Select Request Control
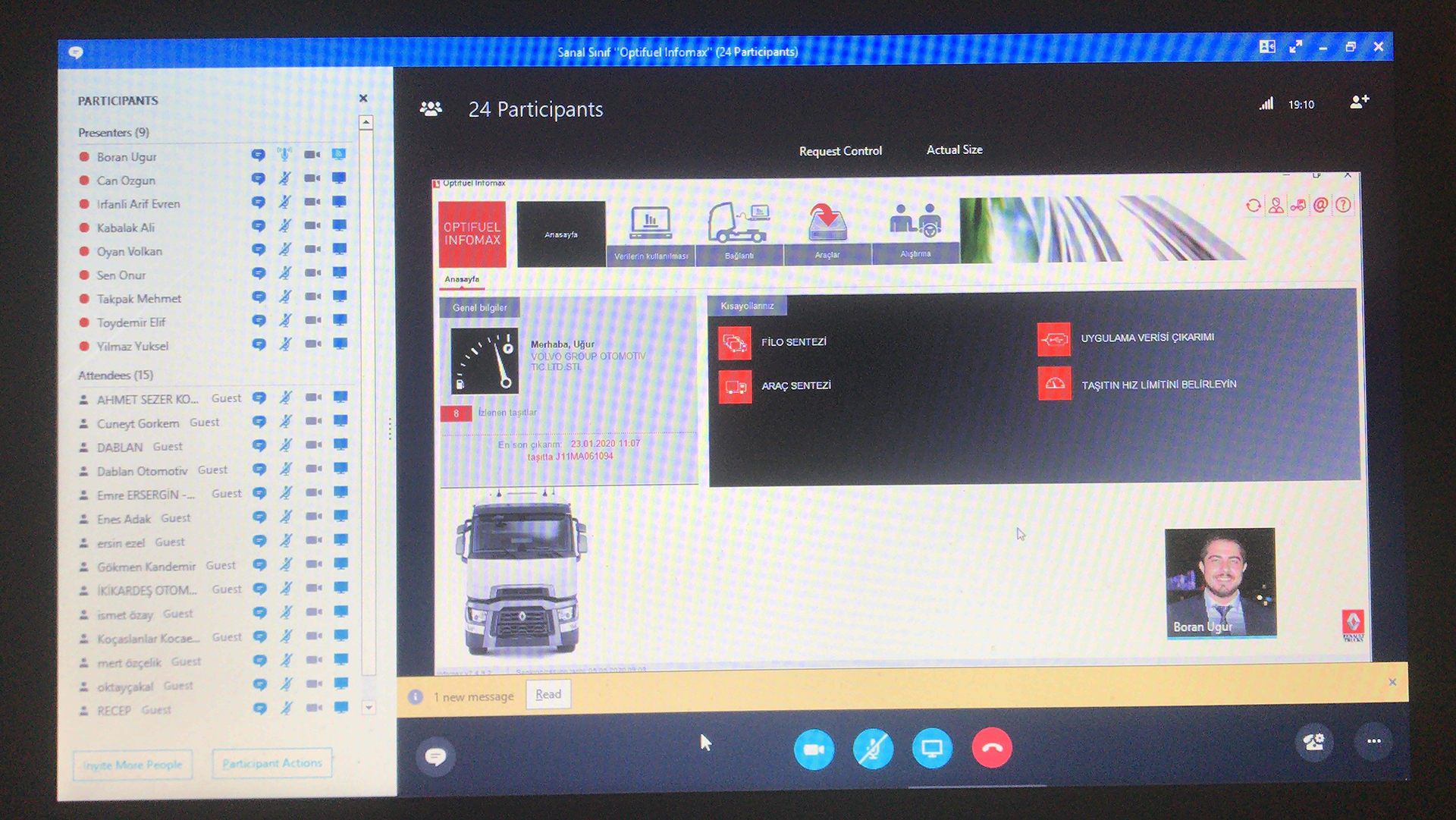The height and width of the screenshot is (820, 1456). (840, 151)
